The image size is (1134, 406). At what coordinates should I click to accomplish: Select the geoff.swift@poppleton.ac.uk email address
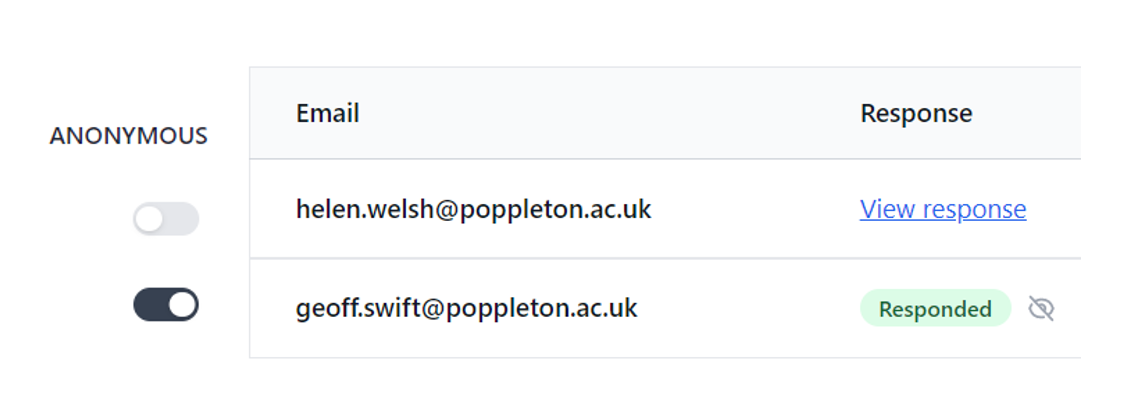pyautogui.click(x=466, y=308)
